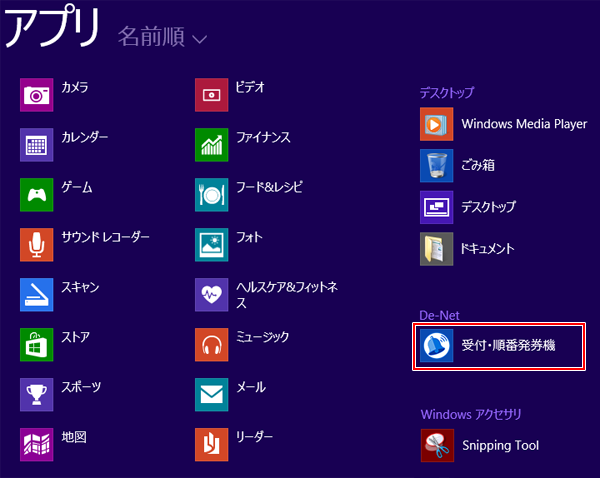
Task: Launch 受付・順番発券機 bell icon
Action: coord(437,346)
